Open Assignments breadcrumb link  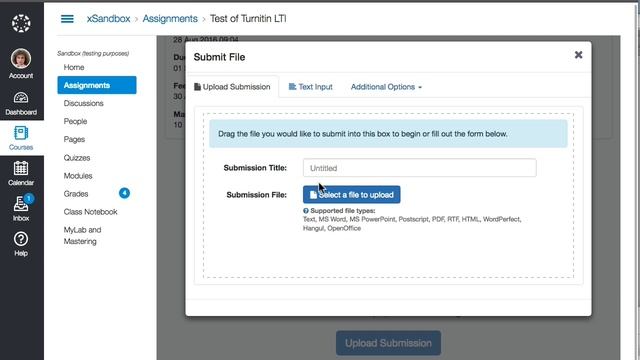tap(170, 19)
